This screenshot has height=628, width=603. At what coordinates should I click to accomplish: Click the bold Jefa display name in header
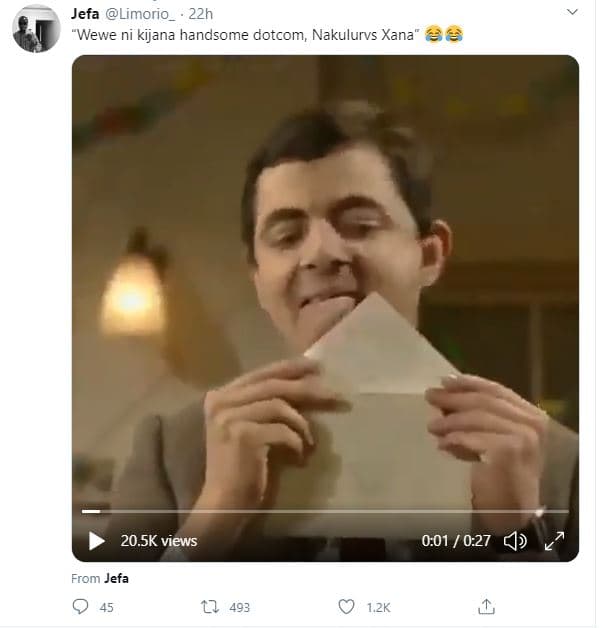point(87,13)
